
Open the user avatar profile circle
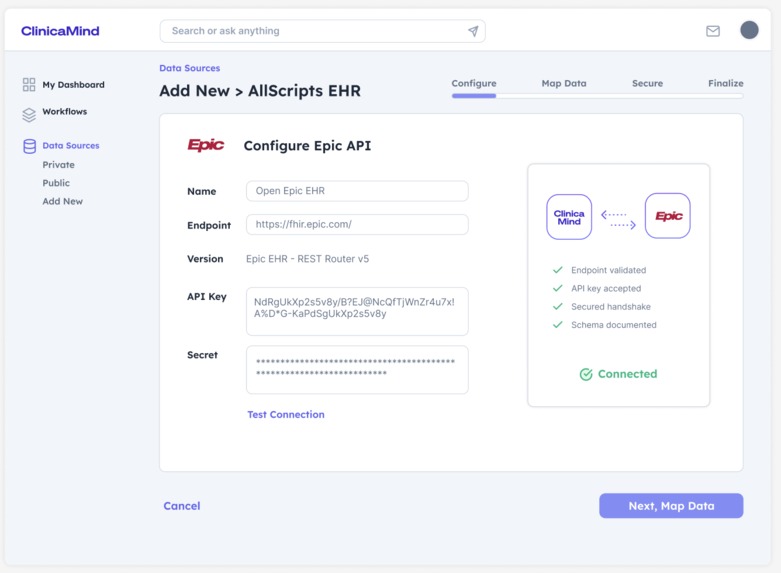point(749,30)
